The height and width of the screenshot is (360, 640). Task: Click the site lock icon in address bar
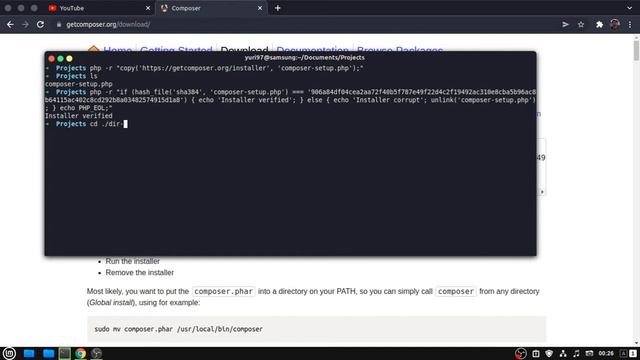[59, 24]
